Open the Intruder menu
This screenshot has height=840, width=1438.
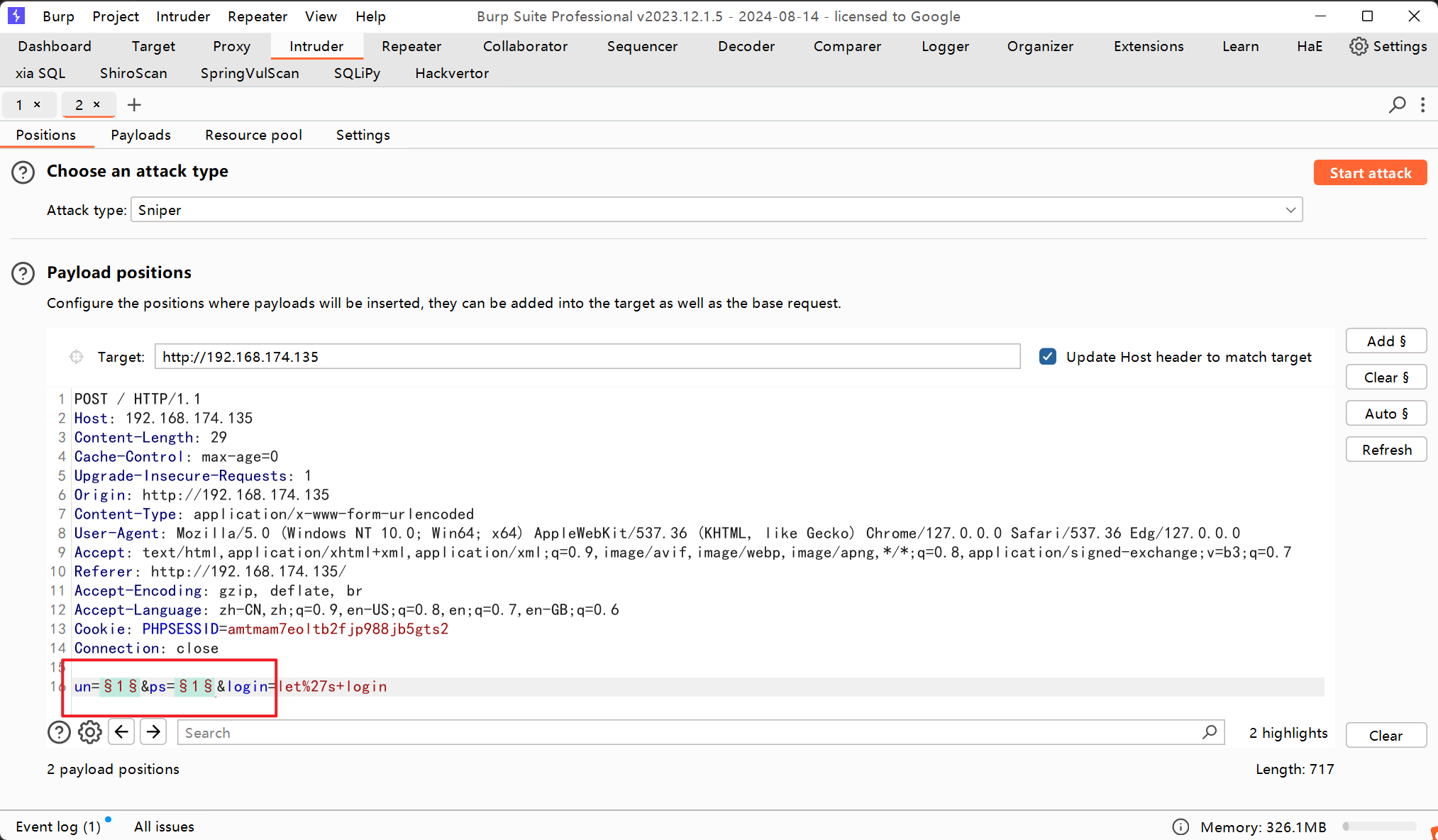click(183, 16)
